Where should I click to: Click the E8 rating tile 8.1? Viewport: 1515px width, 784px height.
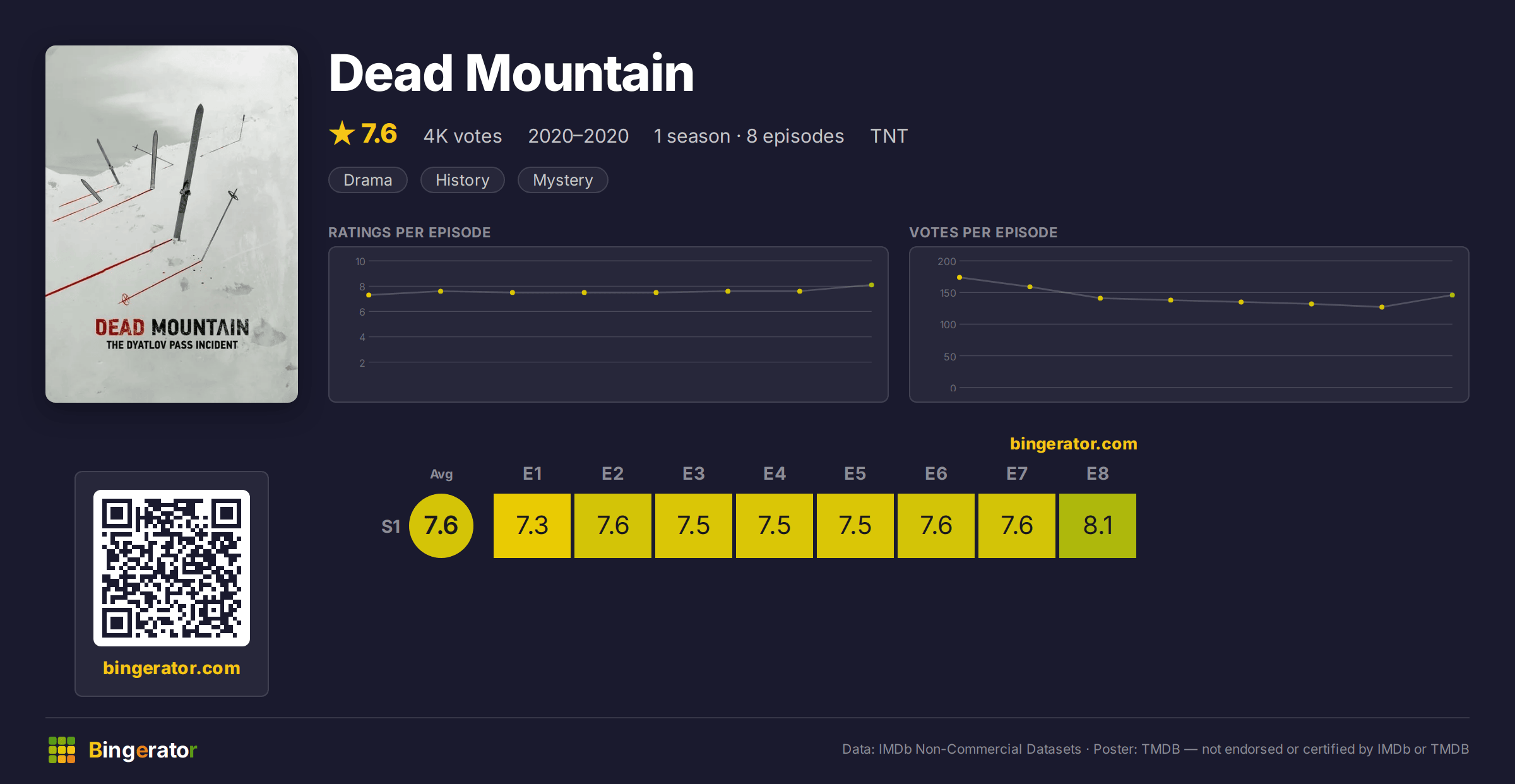[1098, 526]
